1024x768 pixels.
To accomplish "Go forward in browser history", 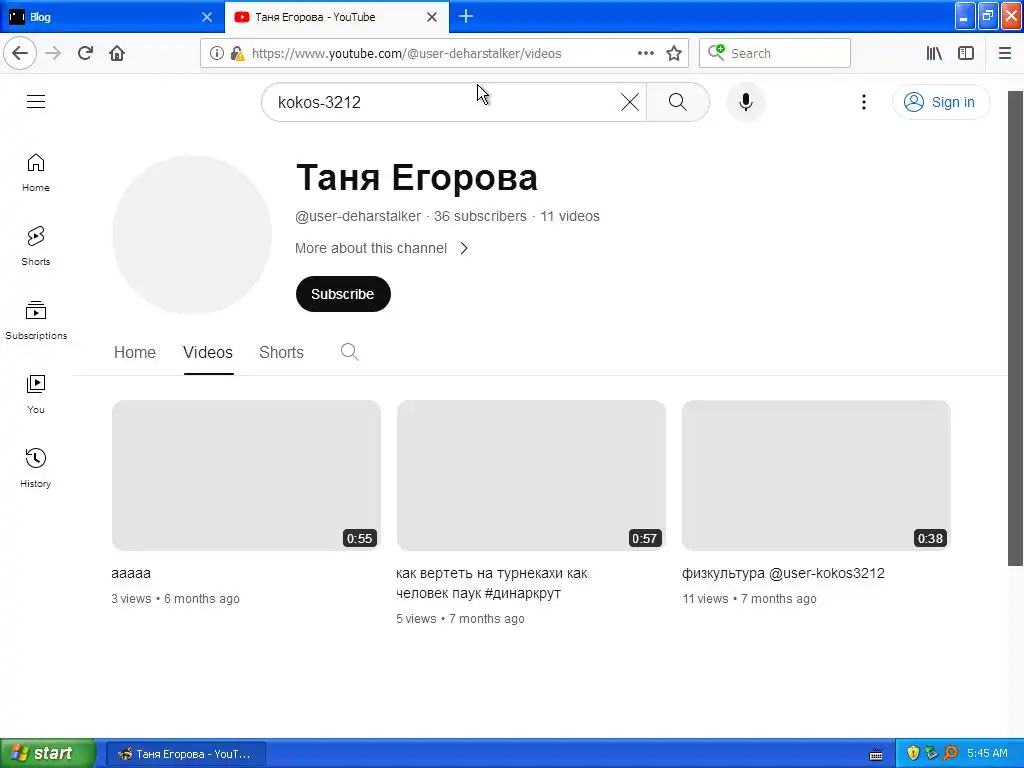I will tap(53, 53).
